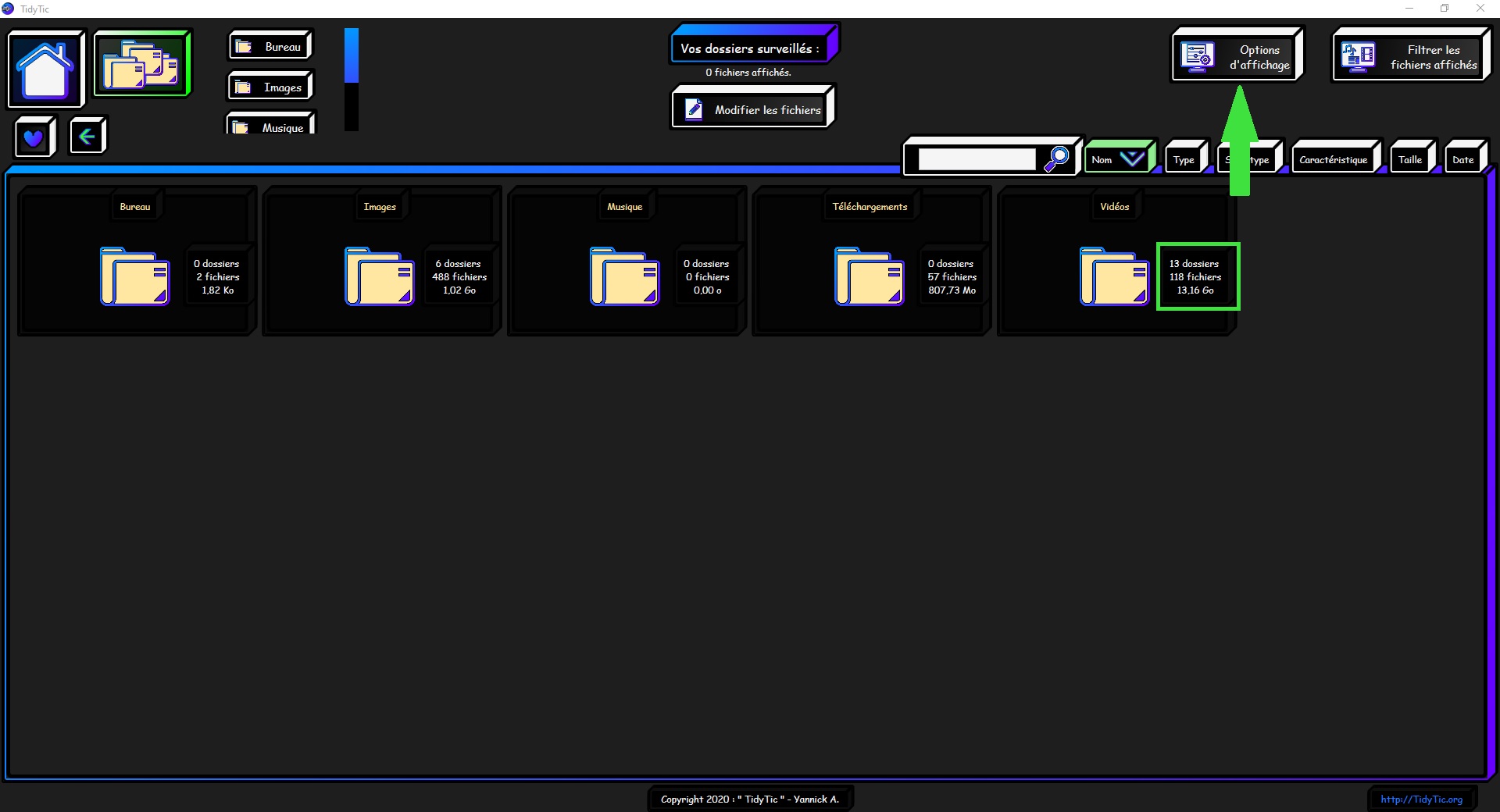Click the search text field

point(977,159)
